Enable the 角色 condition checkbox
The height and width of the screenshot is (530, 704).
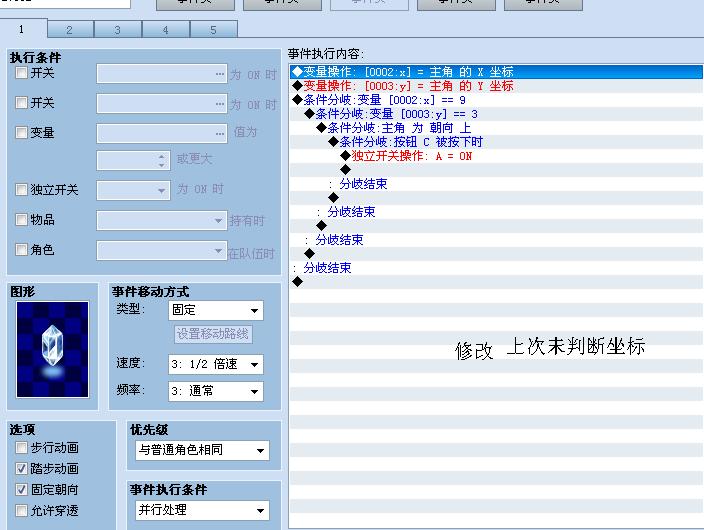click(x=21, y=249)
